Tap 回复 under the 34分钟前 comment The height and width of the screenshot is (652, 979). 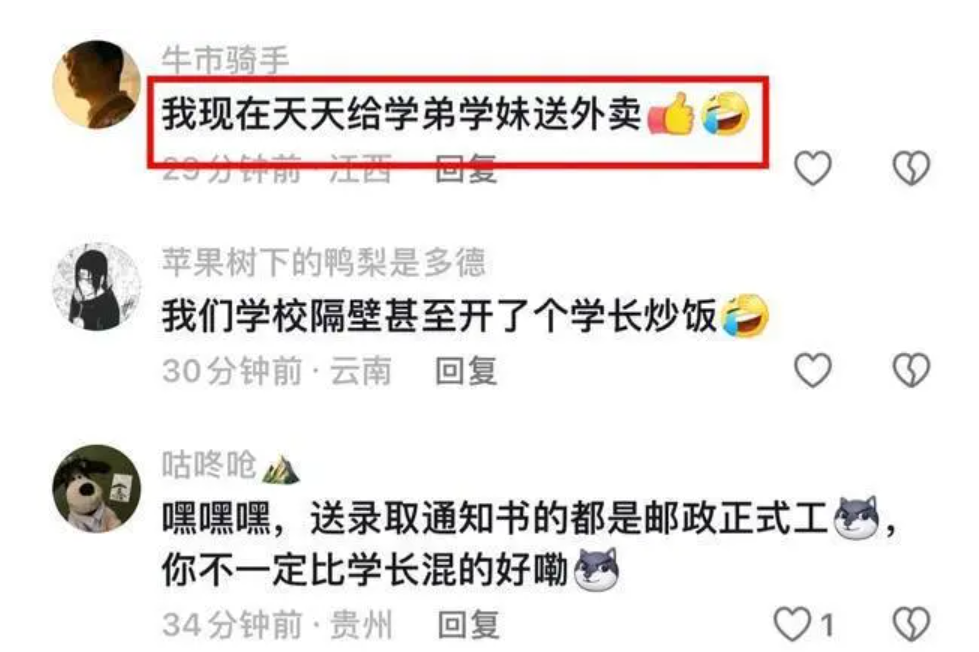coord(468,625)
